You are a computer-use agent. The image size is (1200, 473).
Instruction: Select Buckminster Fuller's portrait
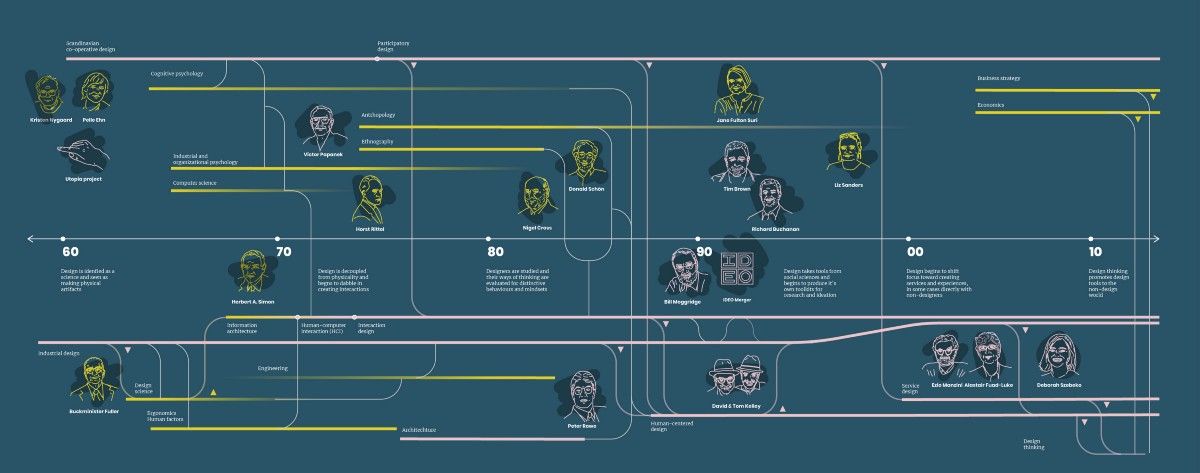(x=94, y=382)
